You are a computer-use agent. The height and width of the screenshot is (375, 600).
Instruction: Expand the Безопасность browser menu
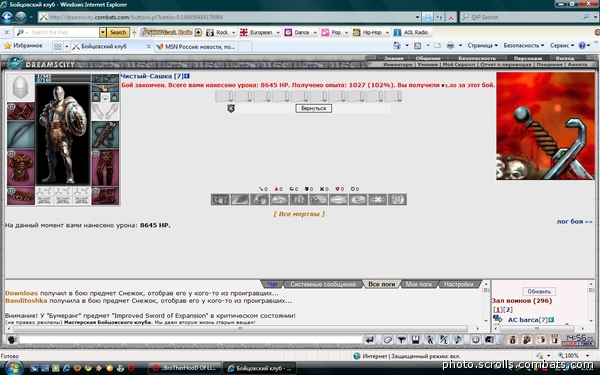(x=523, y=46)
